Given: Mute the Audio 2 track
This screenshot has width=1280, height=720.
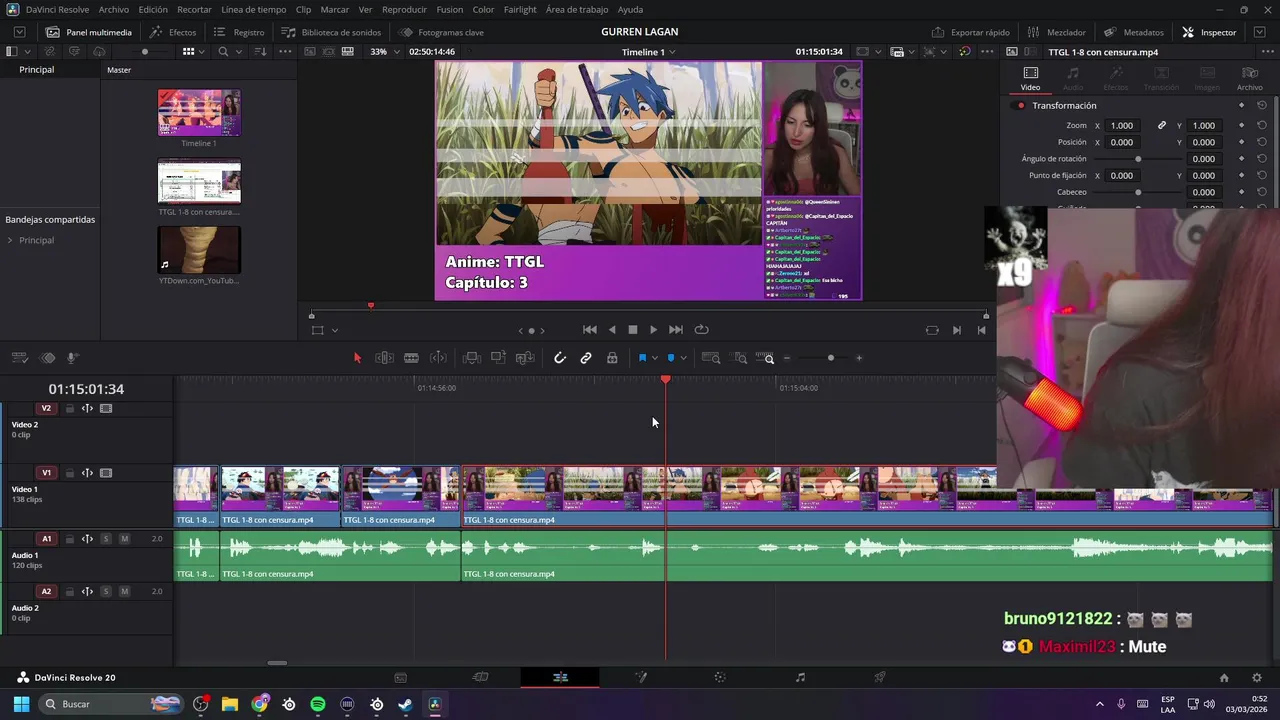Looking at the screenshot, I should (124, 591).
